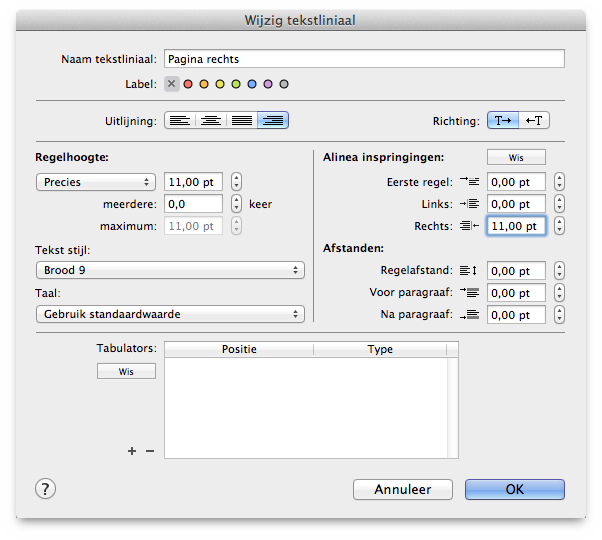
Task: Click the Positie column header
Action: [x=239, y=349]
